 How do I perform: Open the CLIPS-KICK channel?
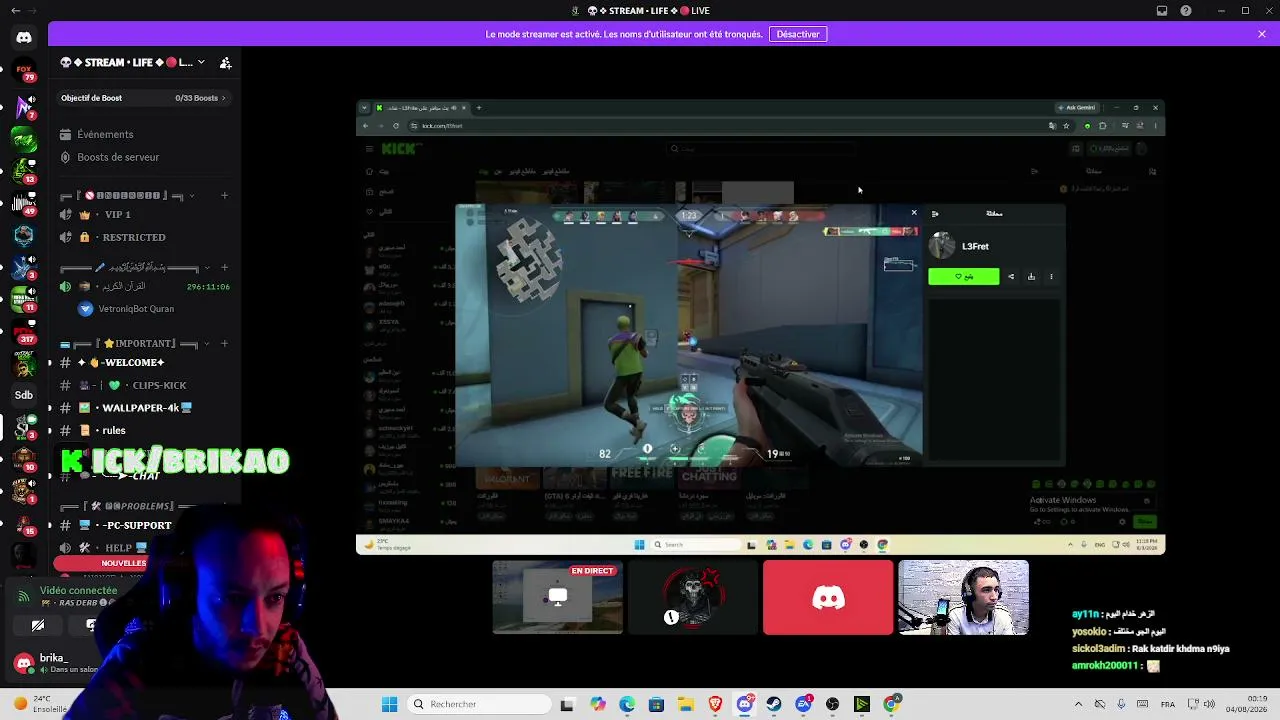click(144, 385)
